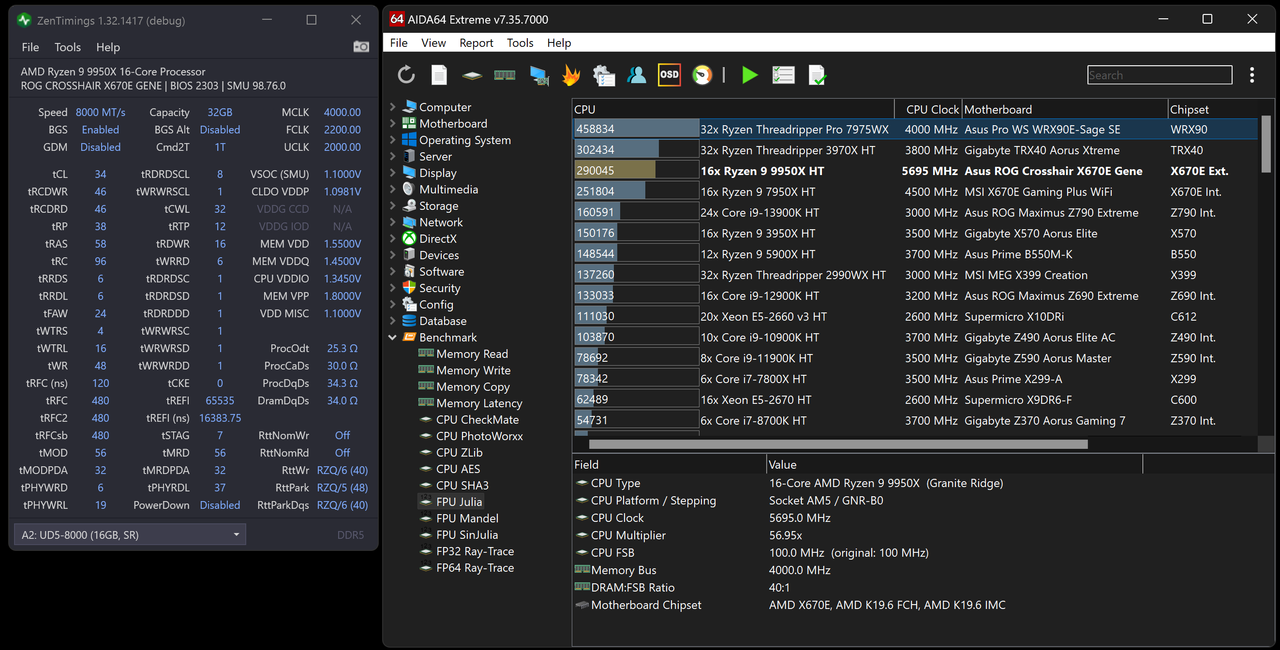Select the CPU CheckMate benchmark
The image size is (1280, 650).
point(477,420)
